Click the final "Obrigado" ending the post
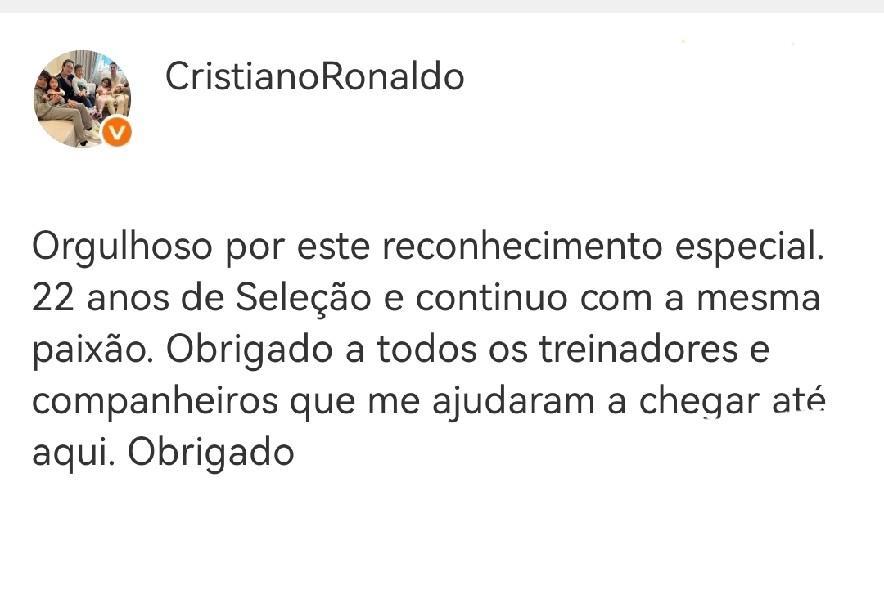884x597 pixels. click(x=211, y=453)
